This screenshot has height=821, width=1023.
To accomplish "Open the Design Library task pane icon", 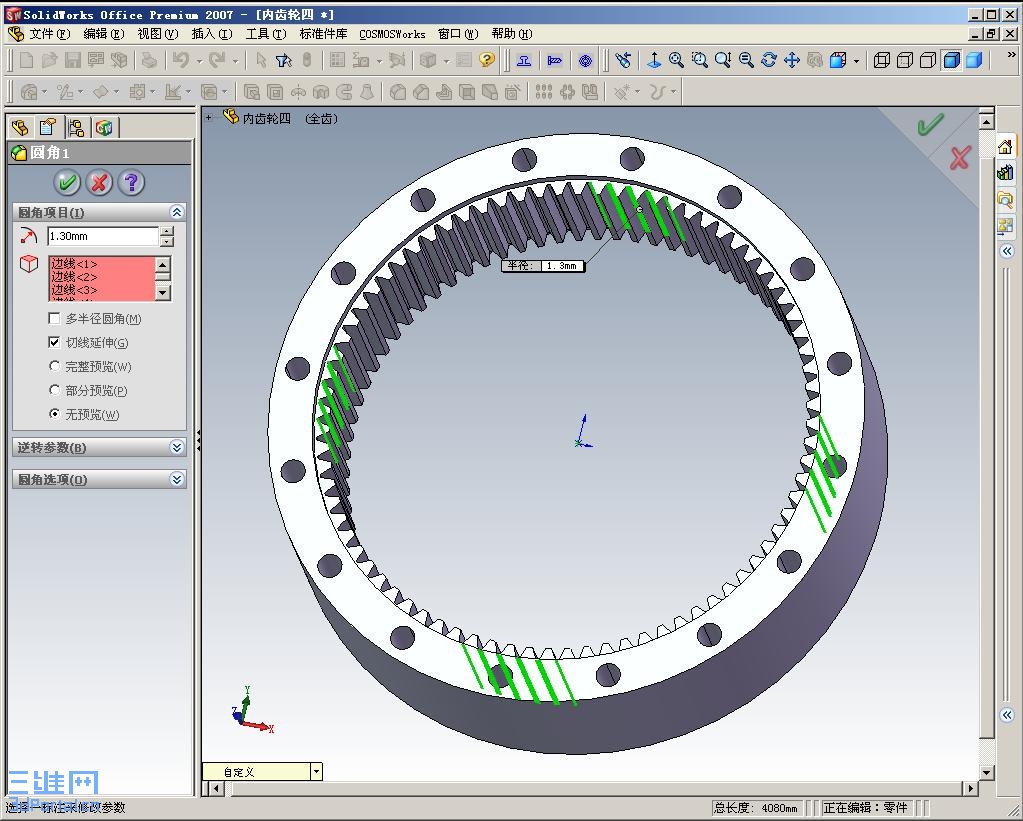I will click(1005, 172).
